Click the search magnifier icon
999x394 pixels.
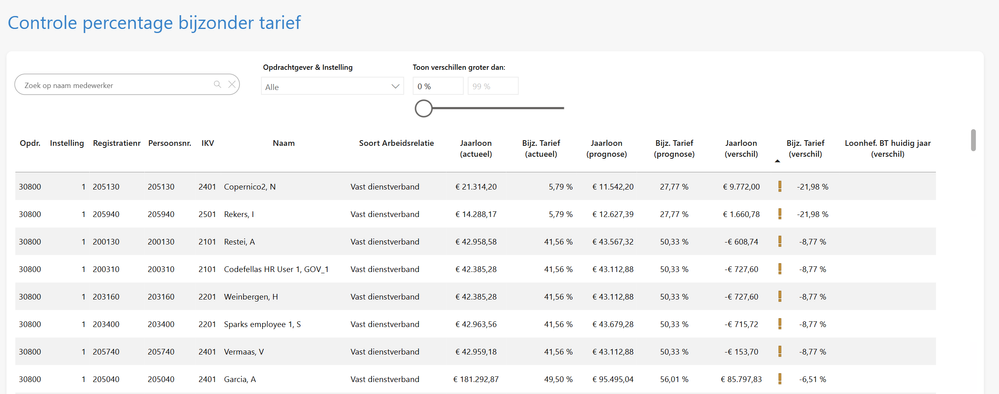click(x=217, y=84)
